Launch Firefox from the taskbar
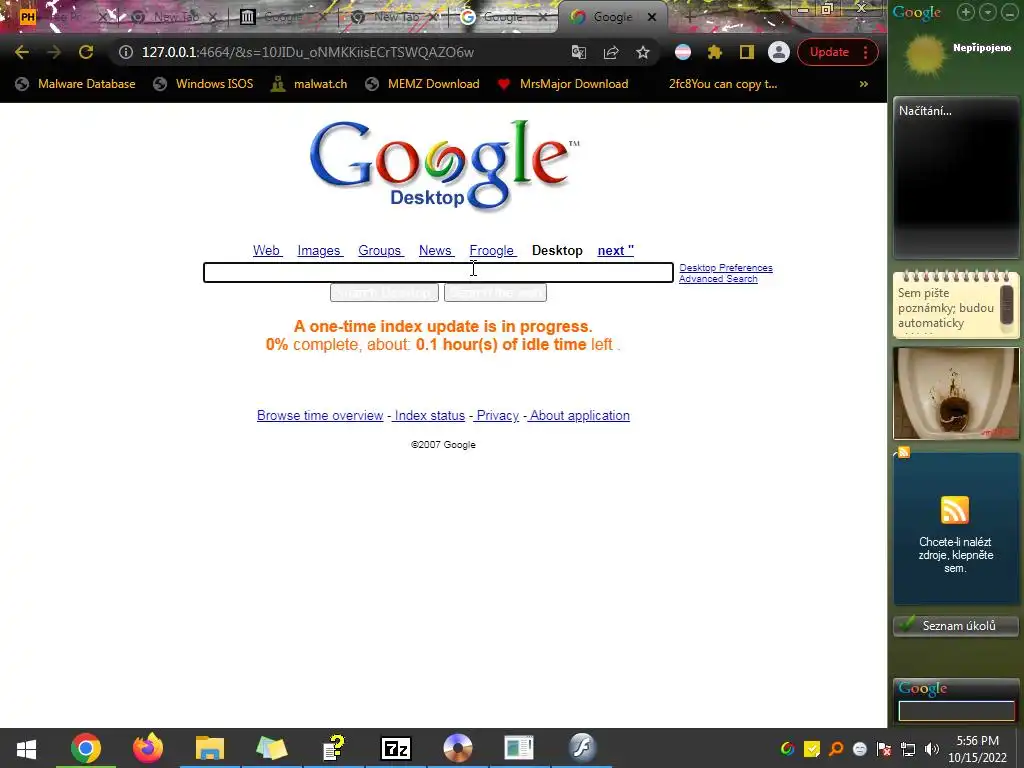 pos(148,748)
